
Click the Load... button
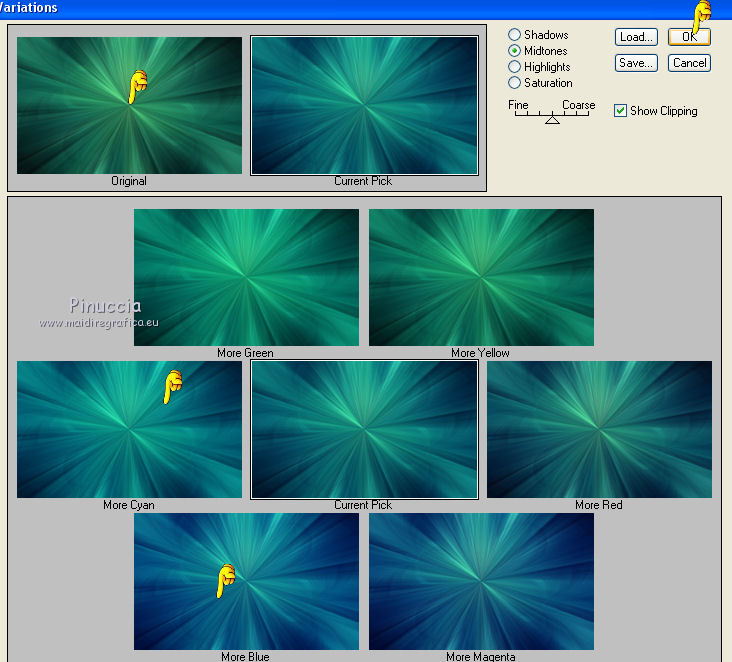[x=636, y=37]
